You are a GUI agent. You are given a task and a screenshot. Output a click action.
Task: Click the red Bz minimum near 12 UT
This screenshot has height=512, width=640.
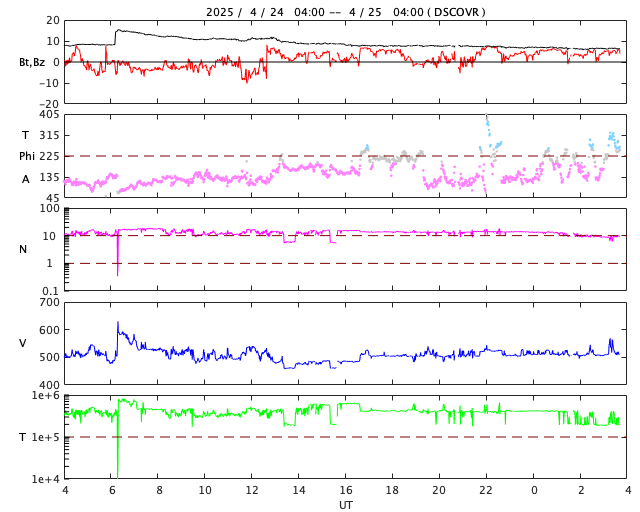[247, 78]
